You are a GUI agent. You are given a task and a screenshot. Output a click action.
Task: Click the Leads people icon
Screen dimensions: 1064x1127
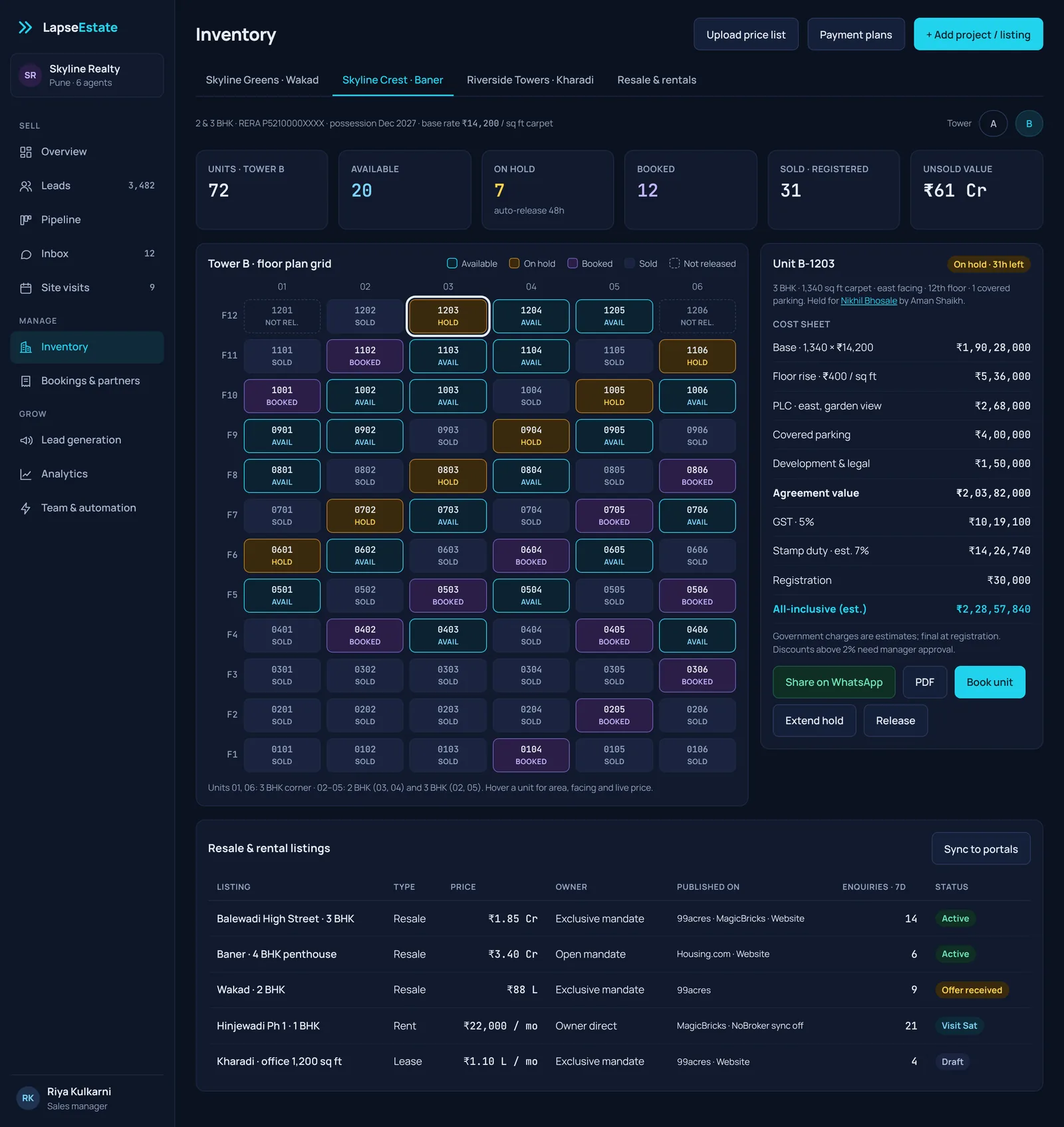pyautogui.click(x=26, y=186)
